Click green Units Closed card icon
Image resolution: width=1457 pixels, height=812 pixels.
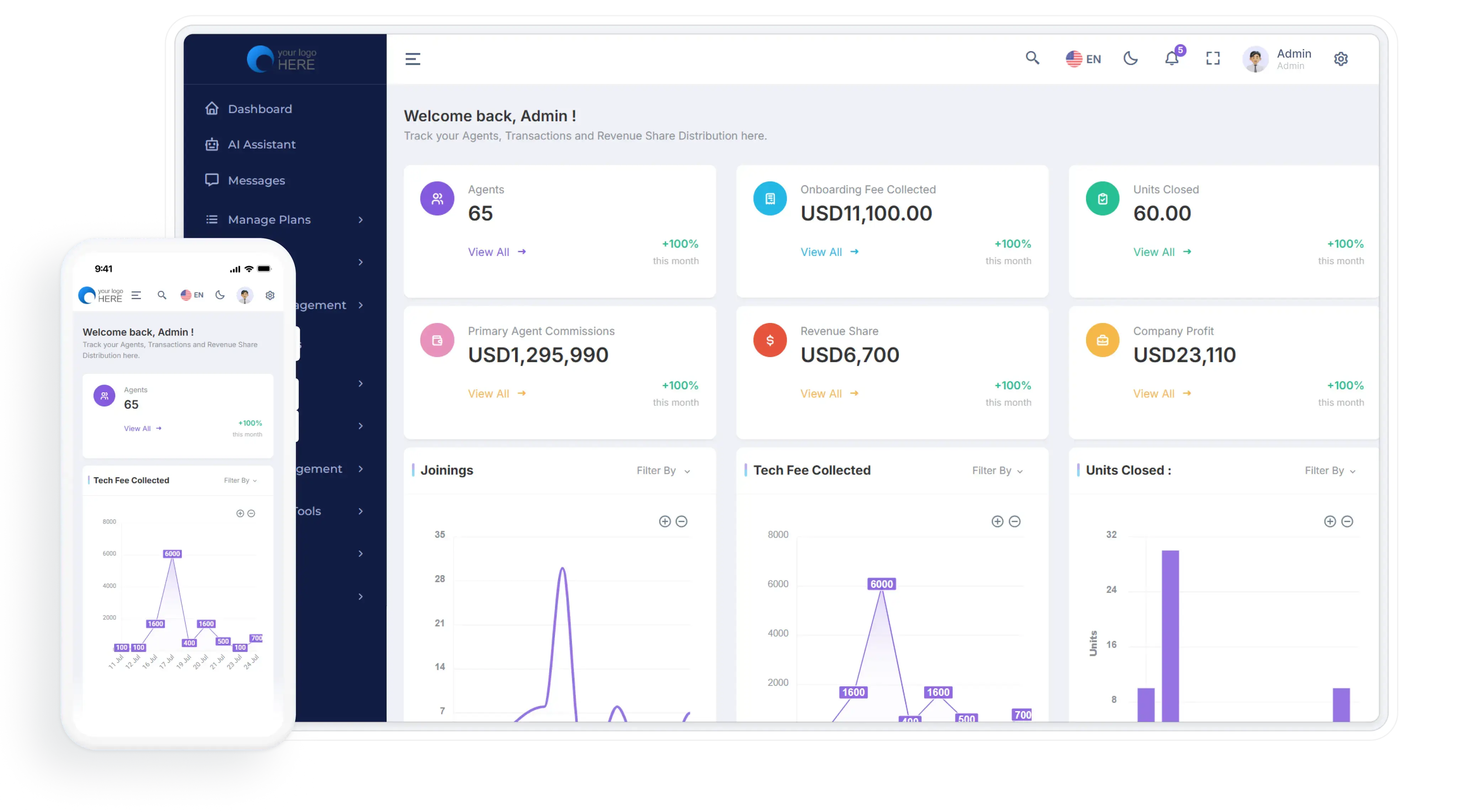coord(1102,198)
